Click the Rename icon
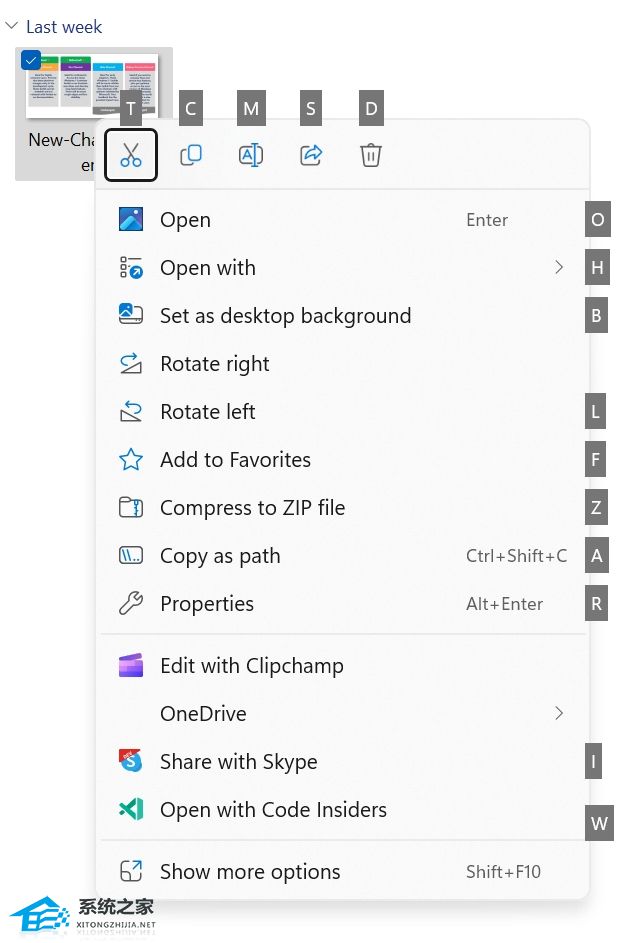The height and width of the screenshot is (943, 643). (251, 155)
